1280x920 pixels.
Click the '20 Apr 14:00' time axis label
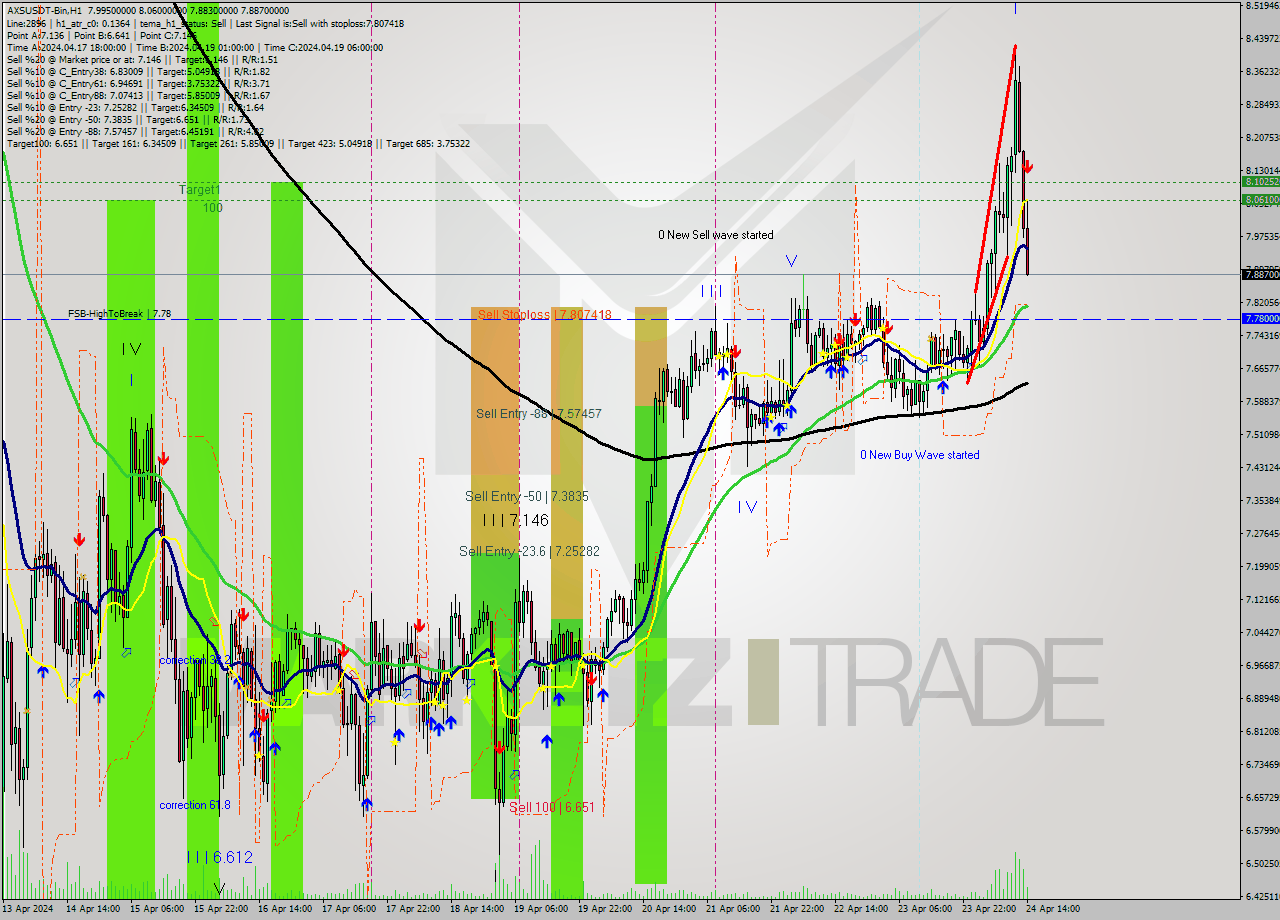tap(669, 909)
